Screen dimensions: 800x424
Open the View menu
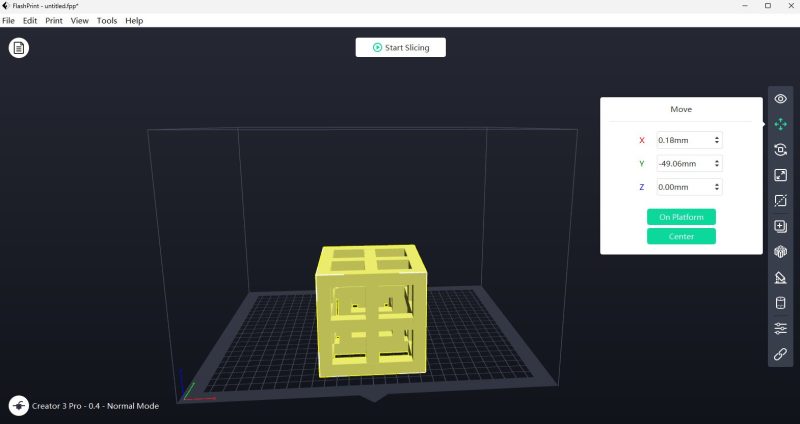point(80,21)
